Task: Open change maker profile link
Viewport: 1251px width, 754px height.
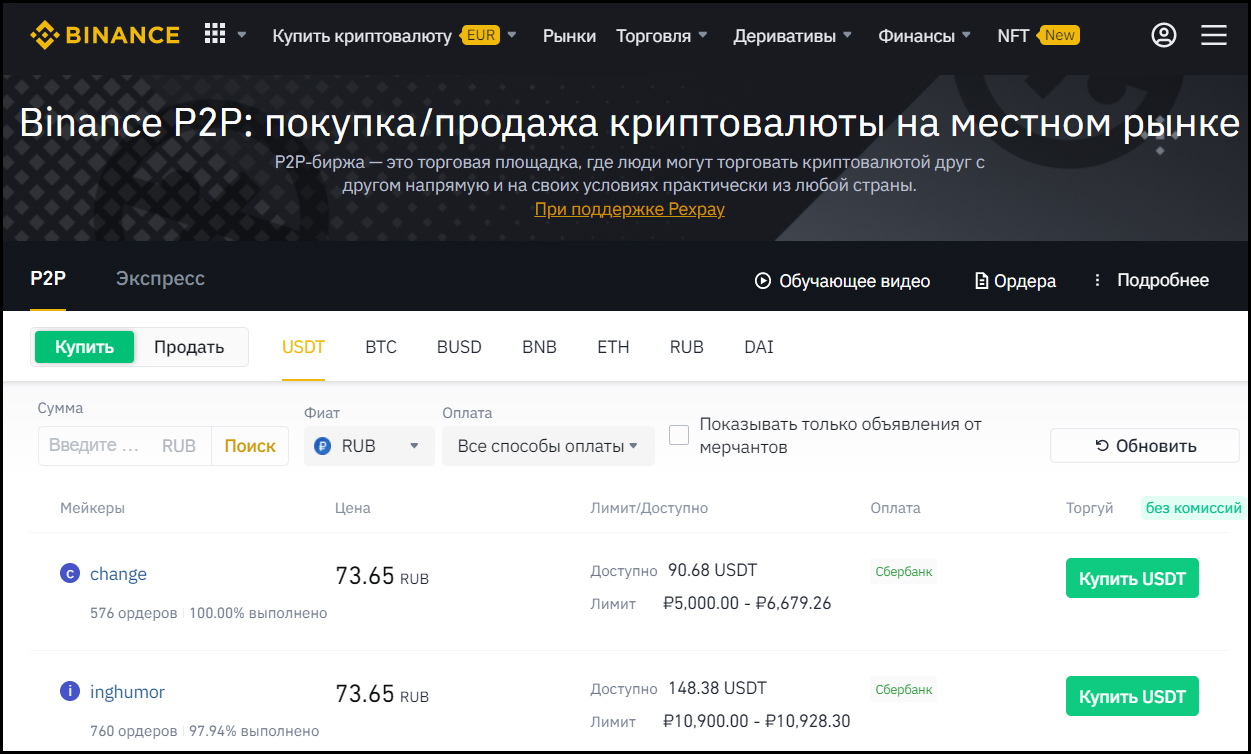Action: tap(118, 574)
